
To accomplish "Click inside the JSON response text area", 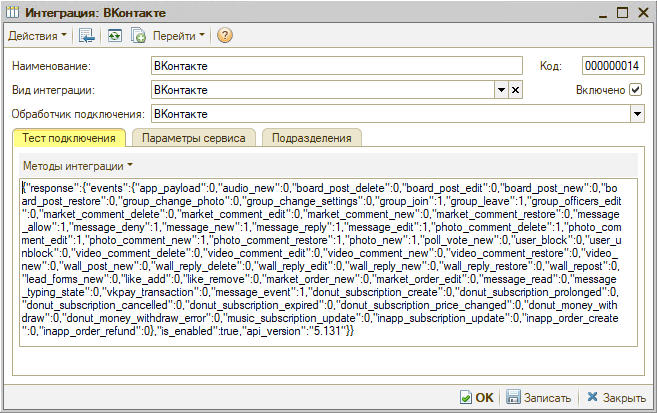I will coord(328,263).
